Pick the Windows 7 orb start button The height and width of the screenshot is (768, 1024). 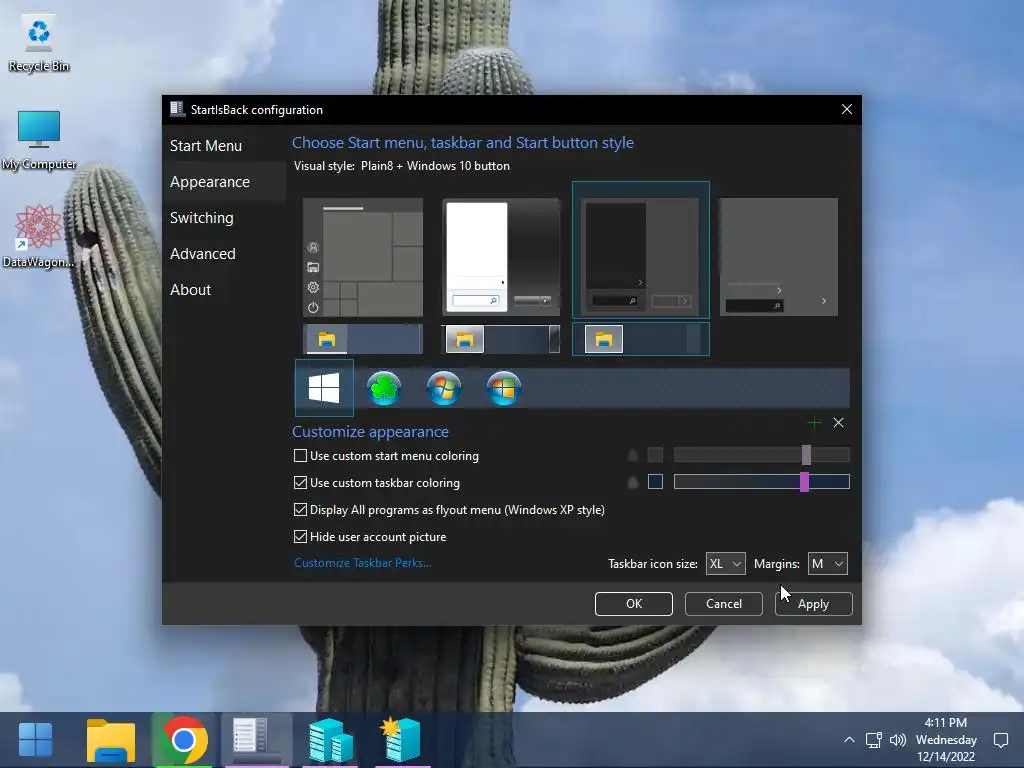click(443, 388)
